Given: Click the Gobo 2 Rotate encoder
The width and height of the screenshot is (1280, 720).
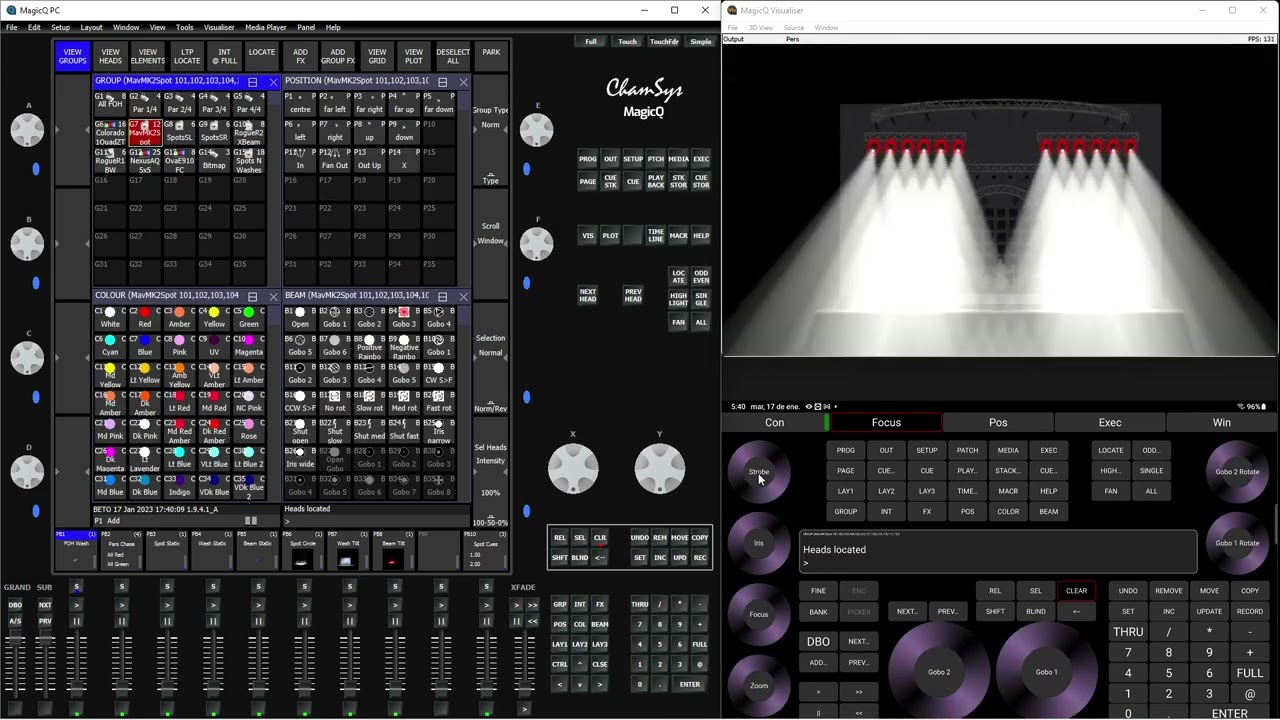Looking at the screenshot, I should (x=1237, y=472).
